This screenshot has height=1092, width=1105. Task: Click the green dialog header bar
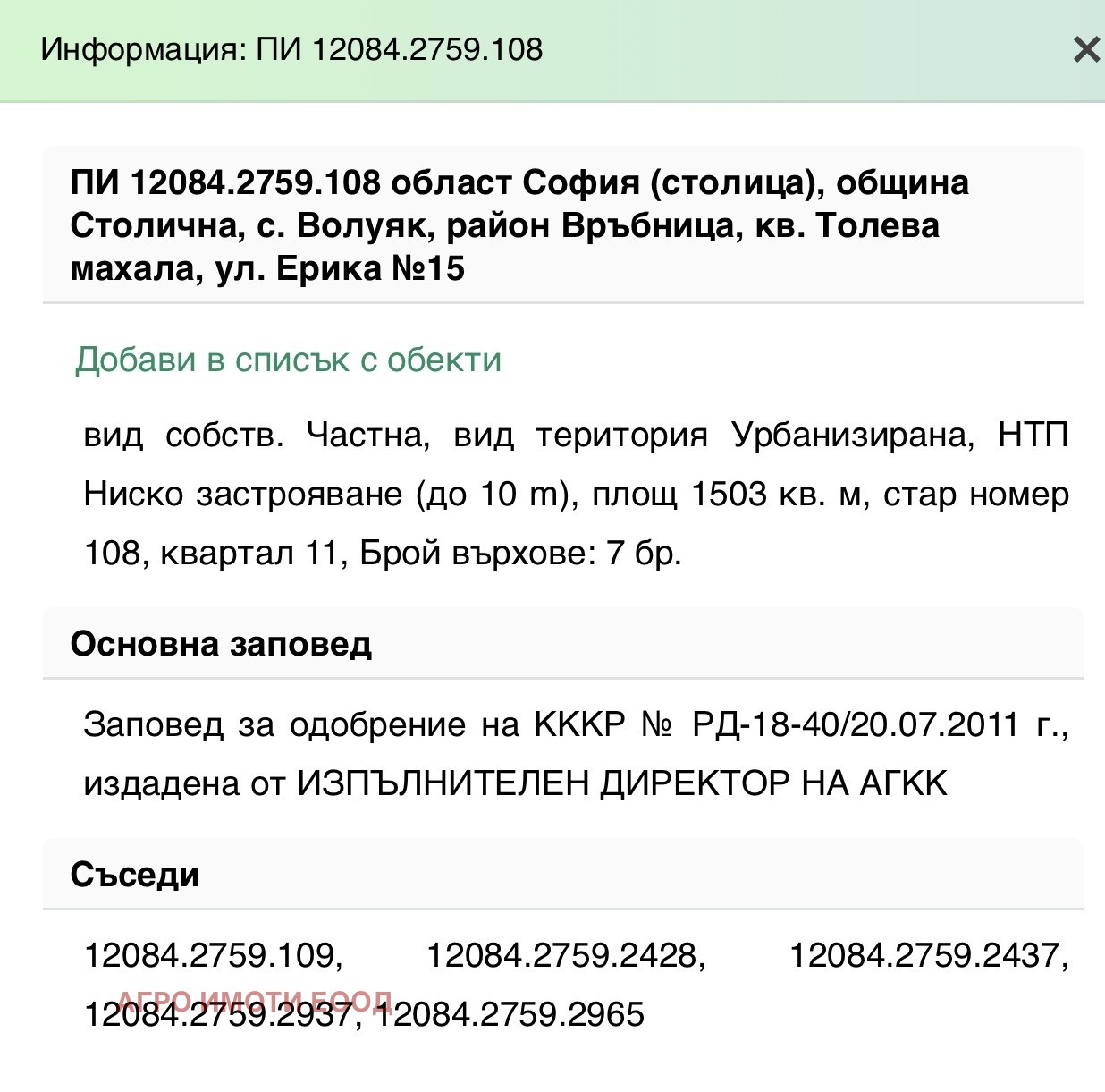coord(552,51)
